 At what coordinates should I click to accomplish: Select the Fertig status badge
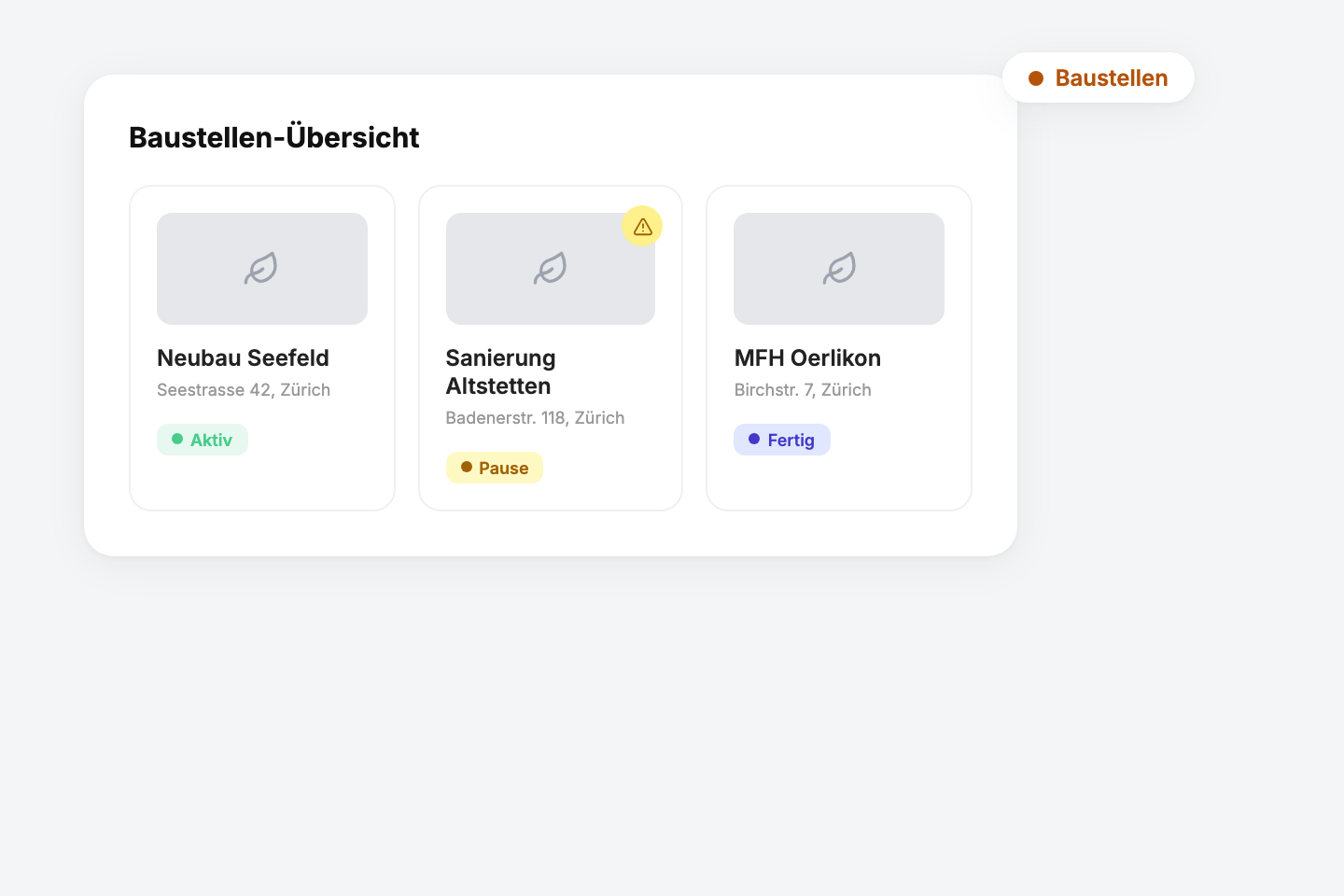point(782,440)
